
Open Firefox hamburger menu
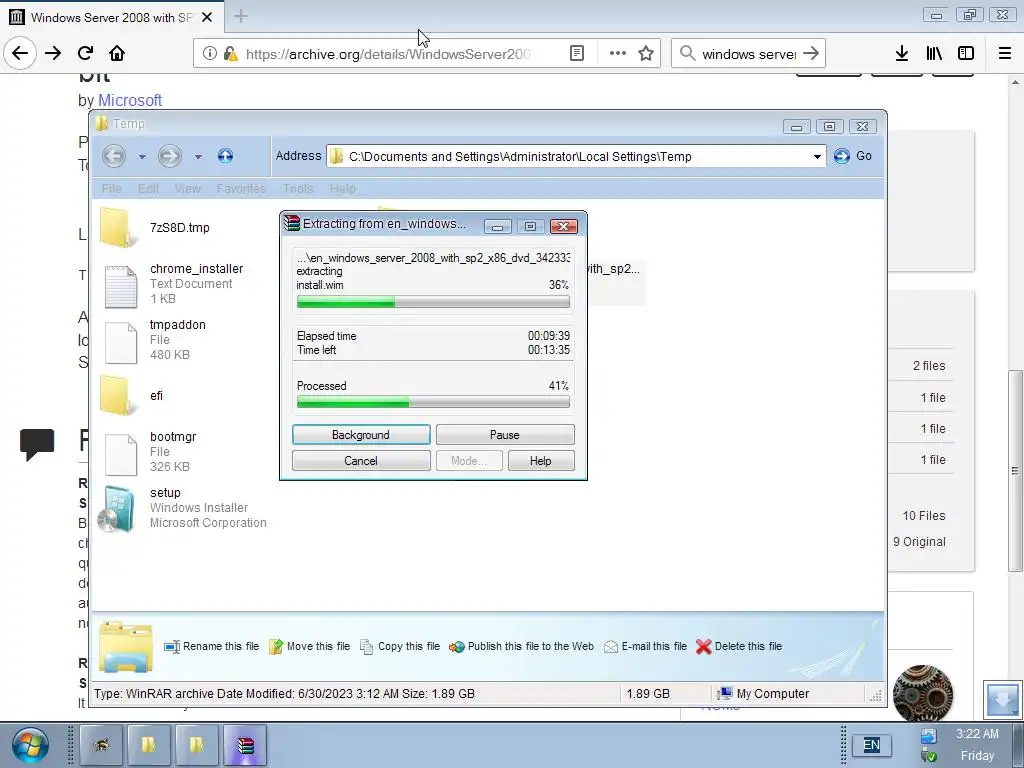tap(1005, 54)
